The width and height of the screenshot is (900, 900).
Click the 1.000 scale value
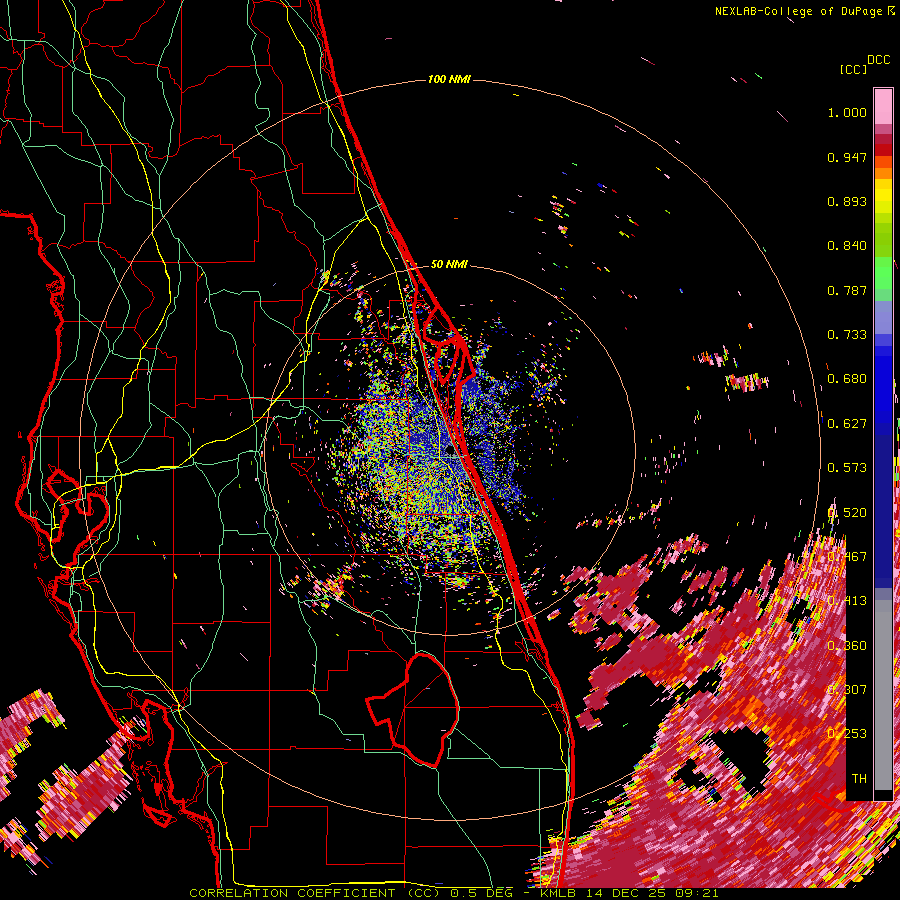point(847,112)
